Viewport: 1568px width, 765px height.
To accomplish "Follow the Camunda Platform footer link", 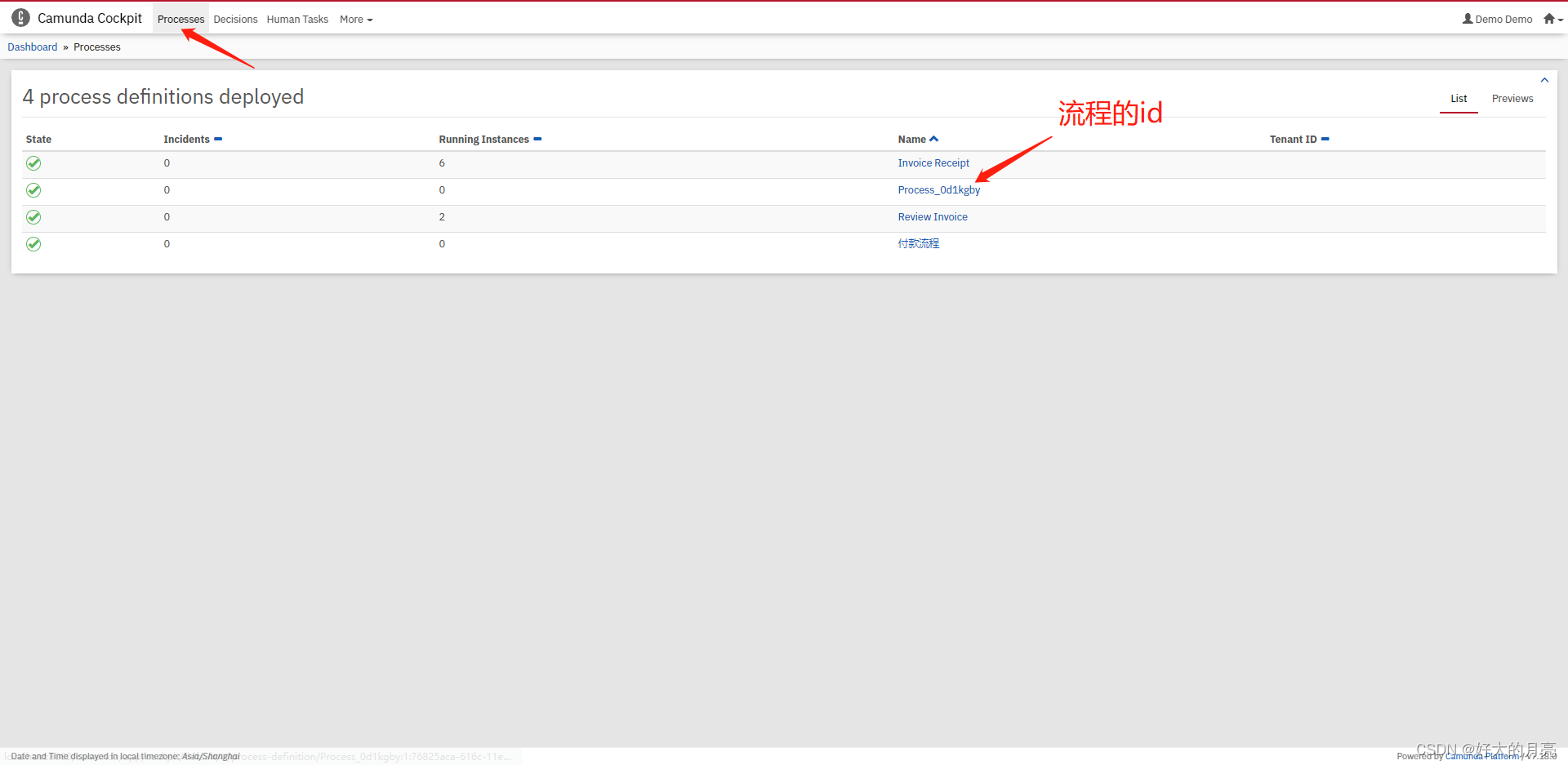I will click(x=1482, y=756).
